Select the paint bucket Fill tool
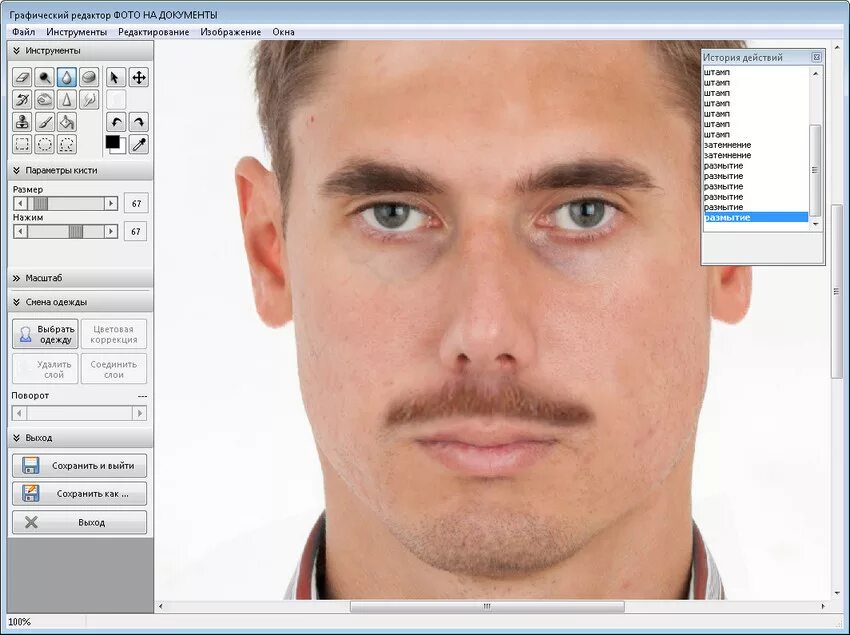 tap(67, 122)
